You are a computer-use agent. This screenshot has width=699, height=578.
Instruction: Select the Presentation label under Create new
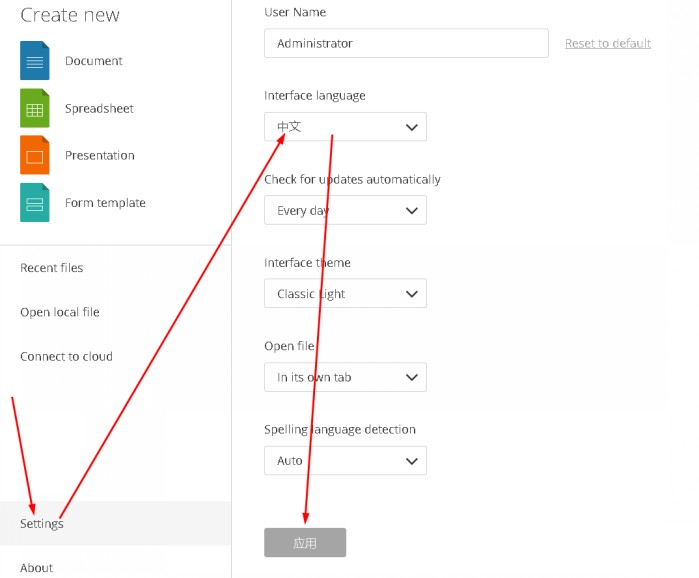tap(100, 155)
